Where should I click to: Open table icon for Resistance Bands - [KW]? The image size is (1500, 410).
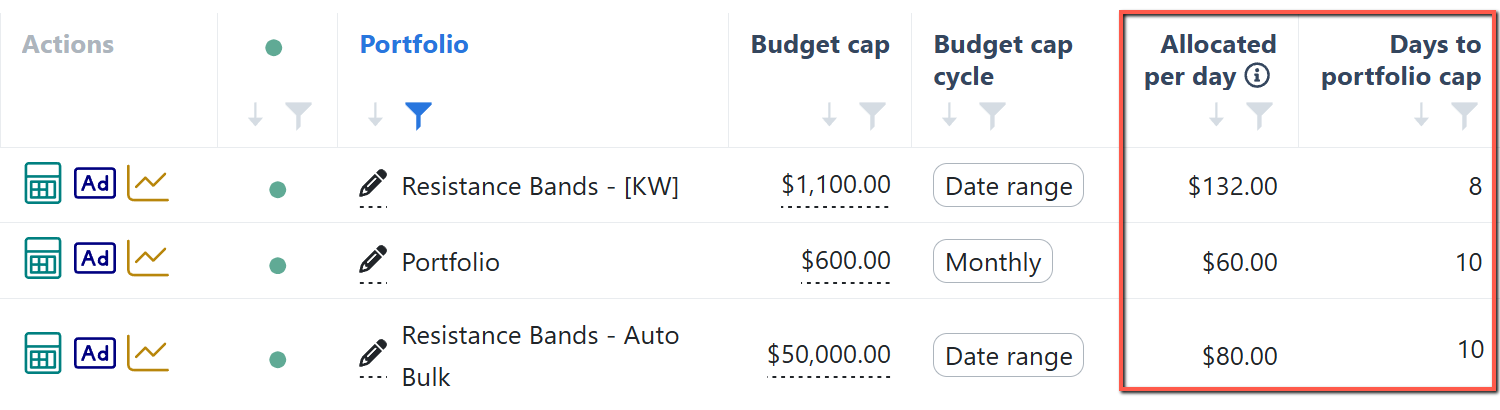point(42,184)
